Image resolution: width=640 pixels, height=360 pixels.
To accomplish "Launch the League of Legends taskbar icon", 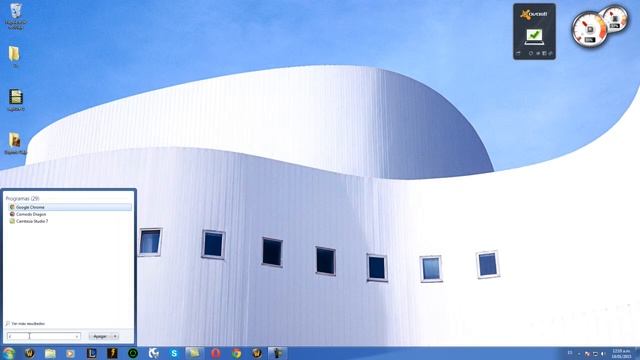I will coord(91,353).
